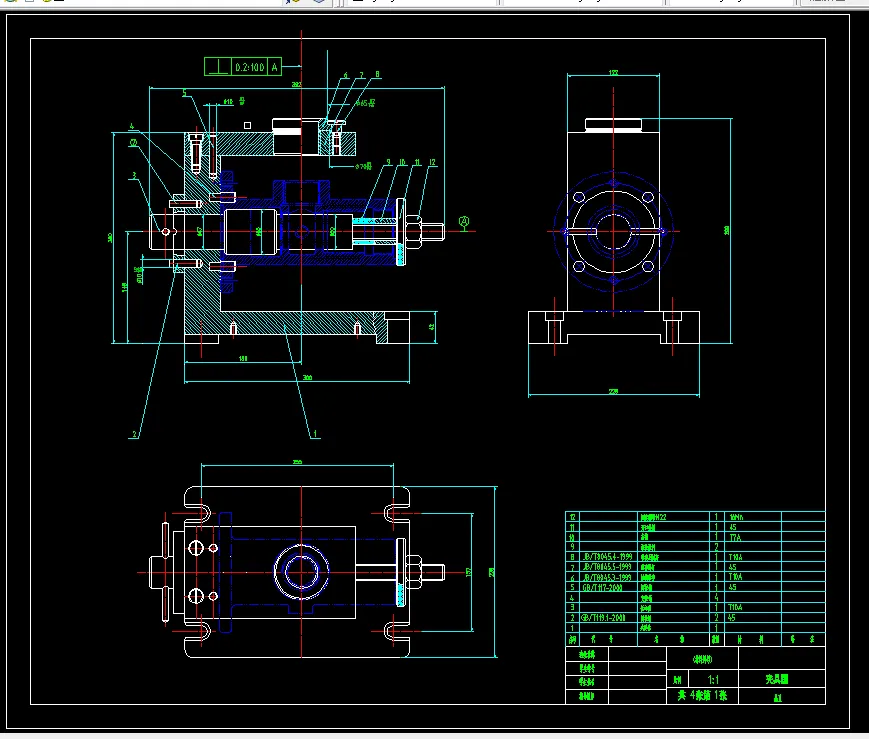The width and height of the screenshot is (869, 739).
Task: Click quantity 4 in parts list row 4
Action: coord(717,598)
